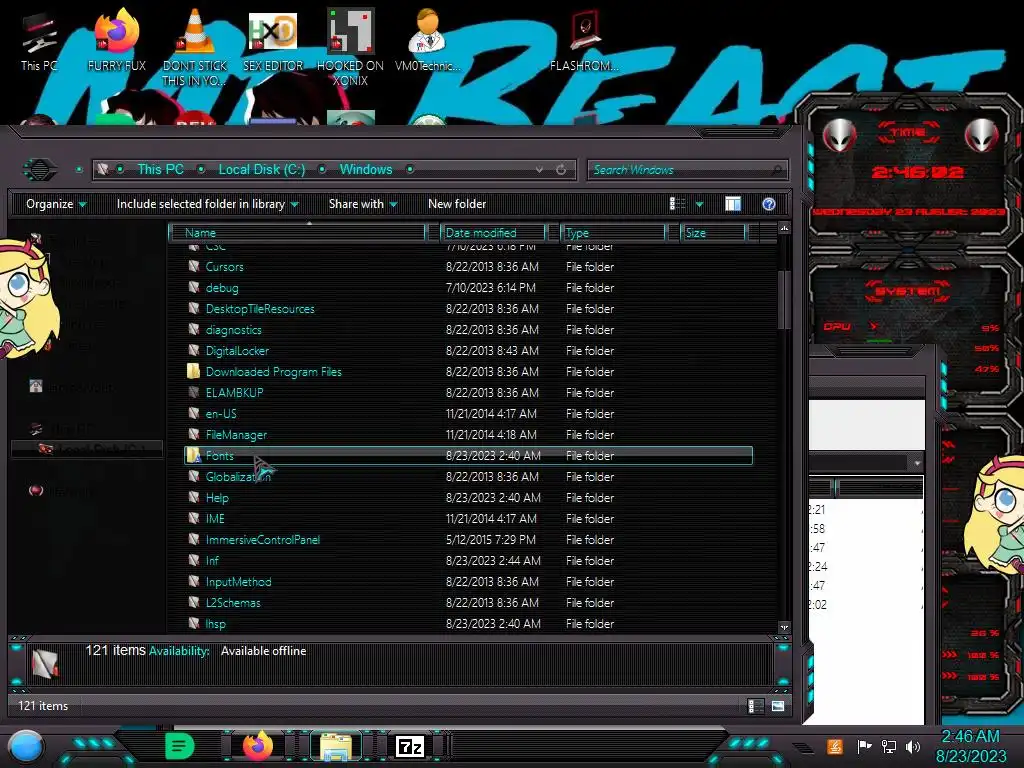1024x768 pixels.
Task: Select the ELAMBKUP folder
Action: (x=468, y=392)
